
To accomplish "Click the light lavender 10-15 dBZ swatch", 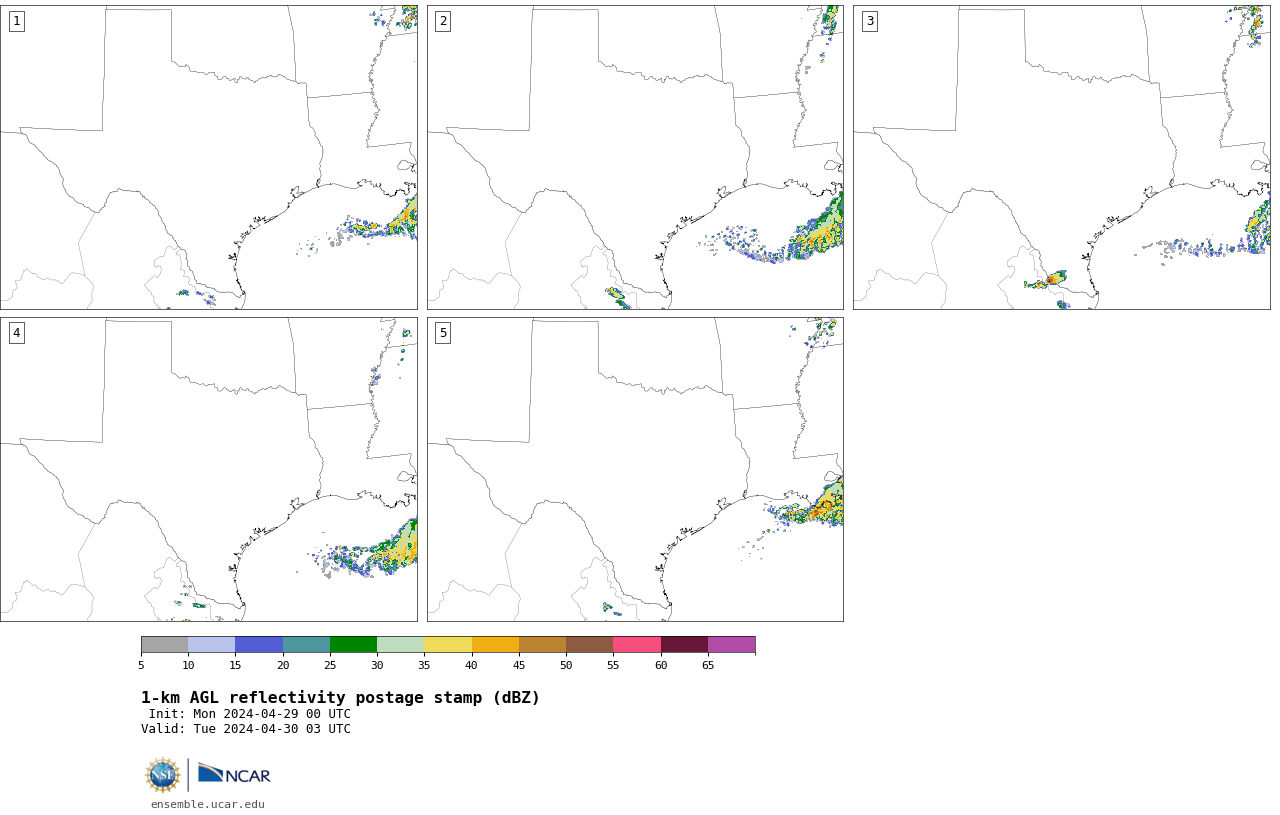I will (211, 645).
